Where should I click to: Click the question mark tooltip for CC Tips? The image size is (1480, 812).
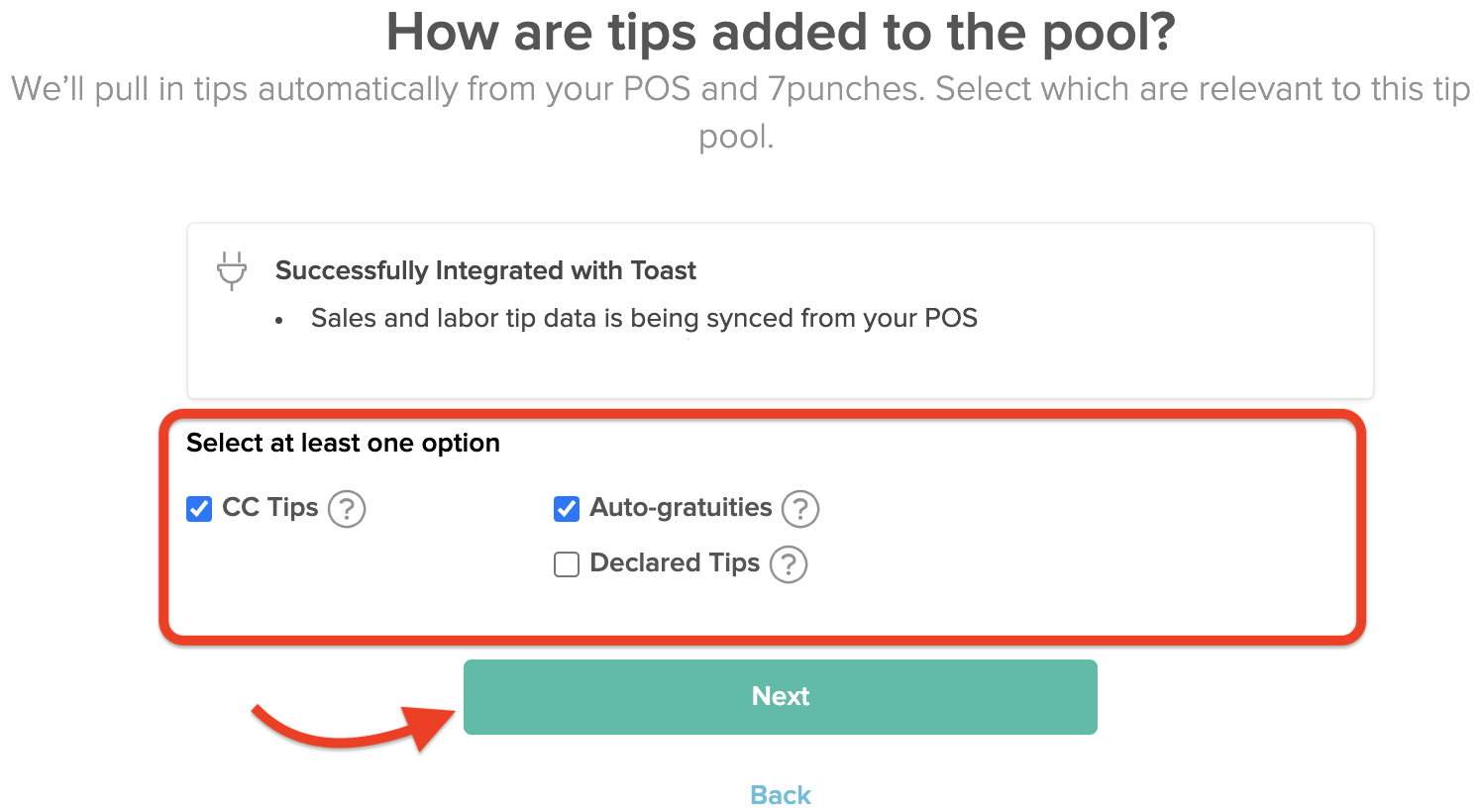tap(347, 508)
